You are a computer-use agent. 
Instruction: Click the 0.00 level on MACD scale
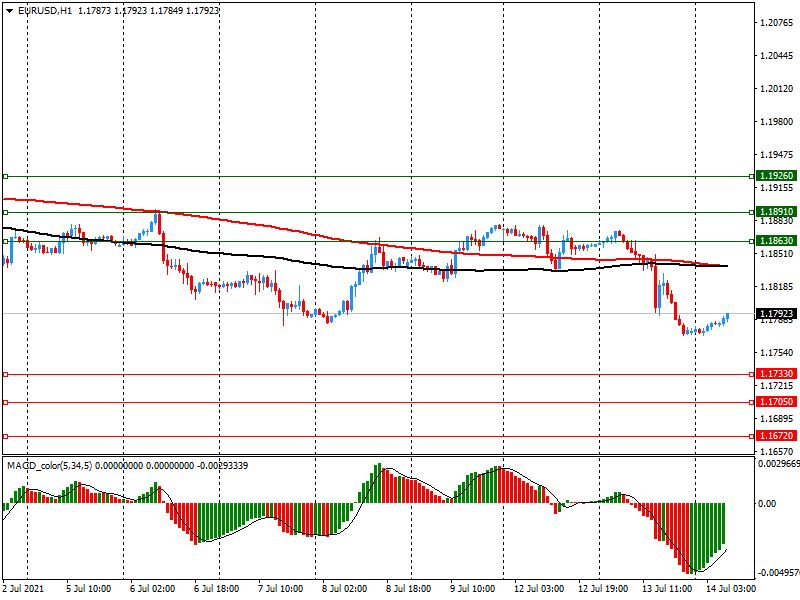pos(768,504)
